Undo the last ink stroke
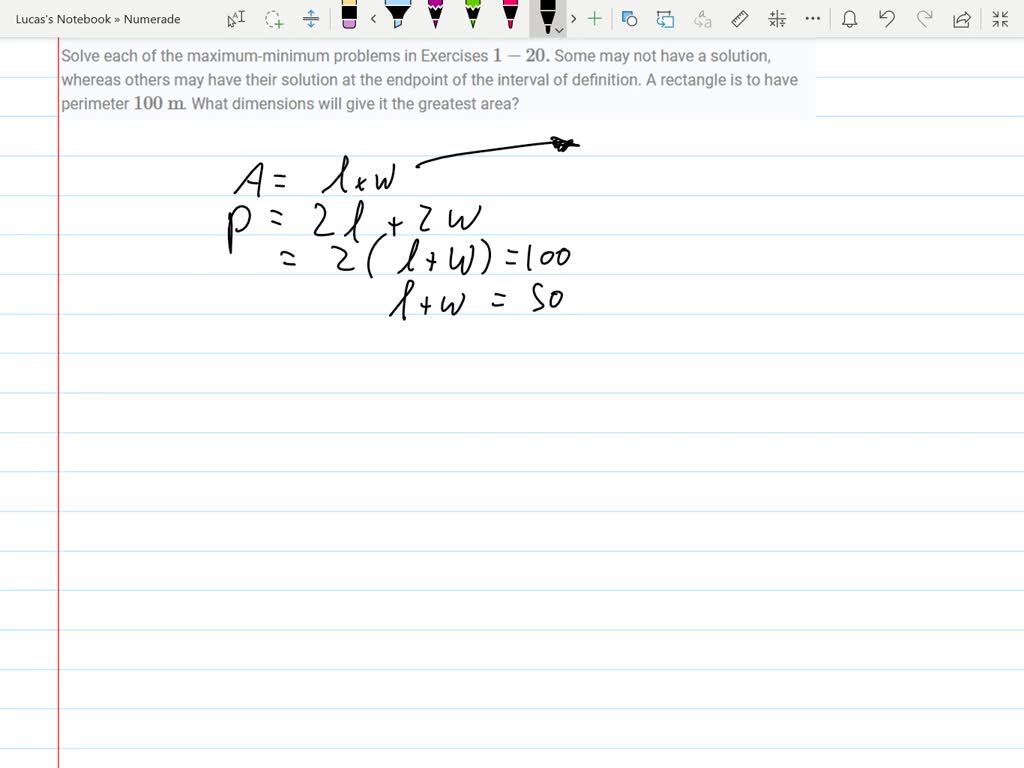1024x768 pixels. [x=886, y=18]
